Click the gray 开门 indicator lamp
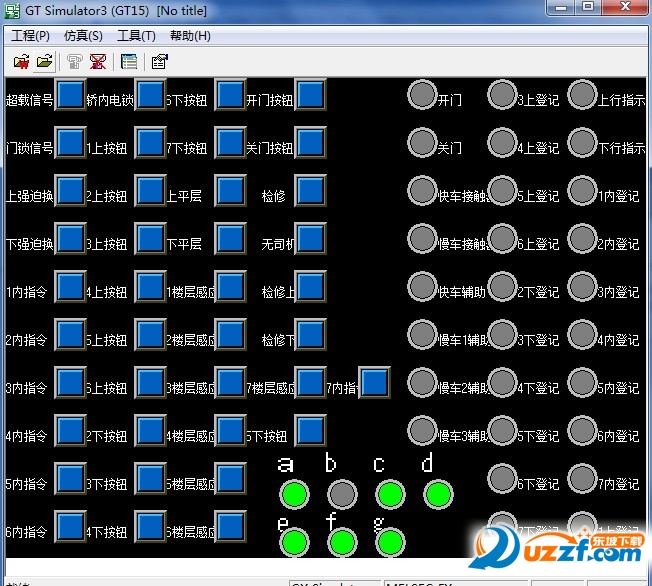 click(422, 95)
